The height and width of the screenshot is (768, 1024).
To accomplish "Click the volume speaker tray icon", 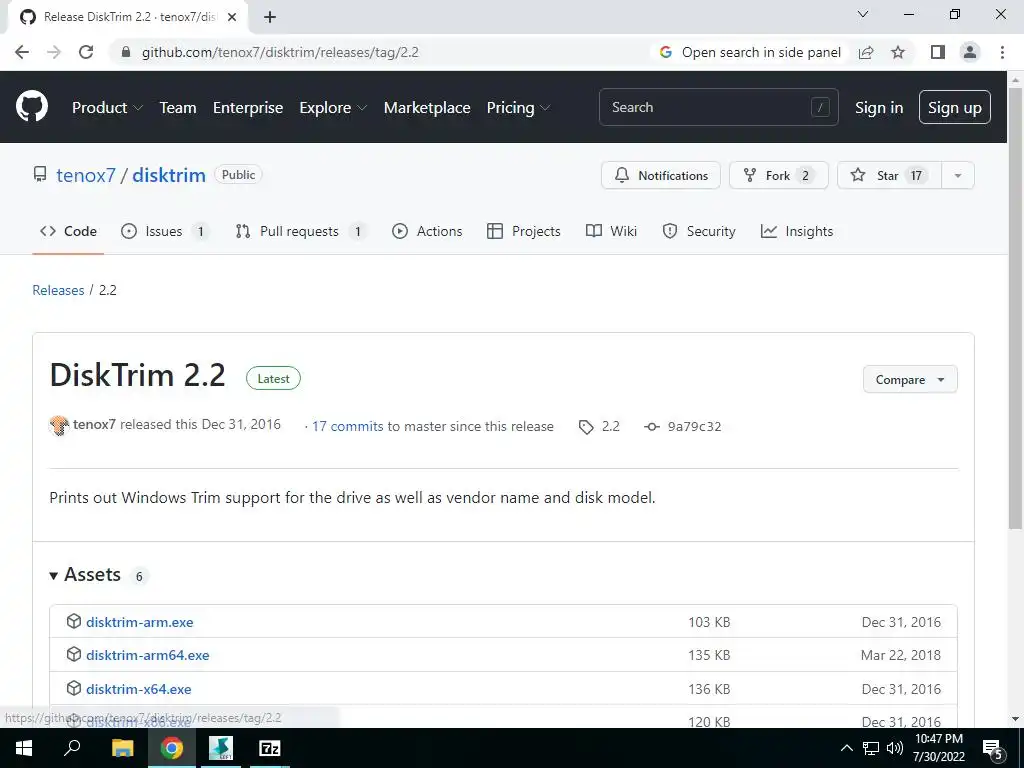I will [x=895, y=748].
